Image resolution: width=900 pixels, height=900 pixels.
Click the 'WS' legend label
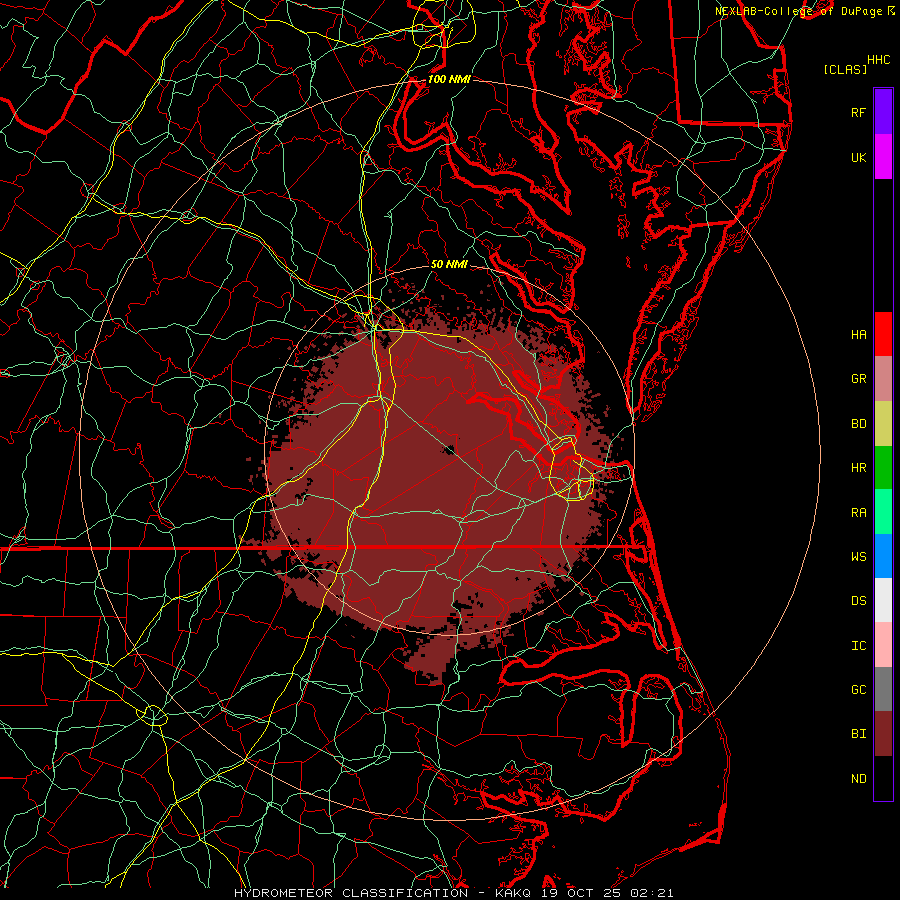tap(859, 557)
